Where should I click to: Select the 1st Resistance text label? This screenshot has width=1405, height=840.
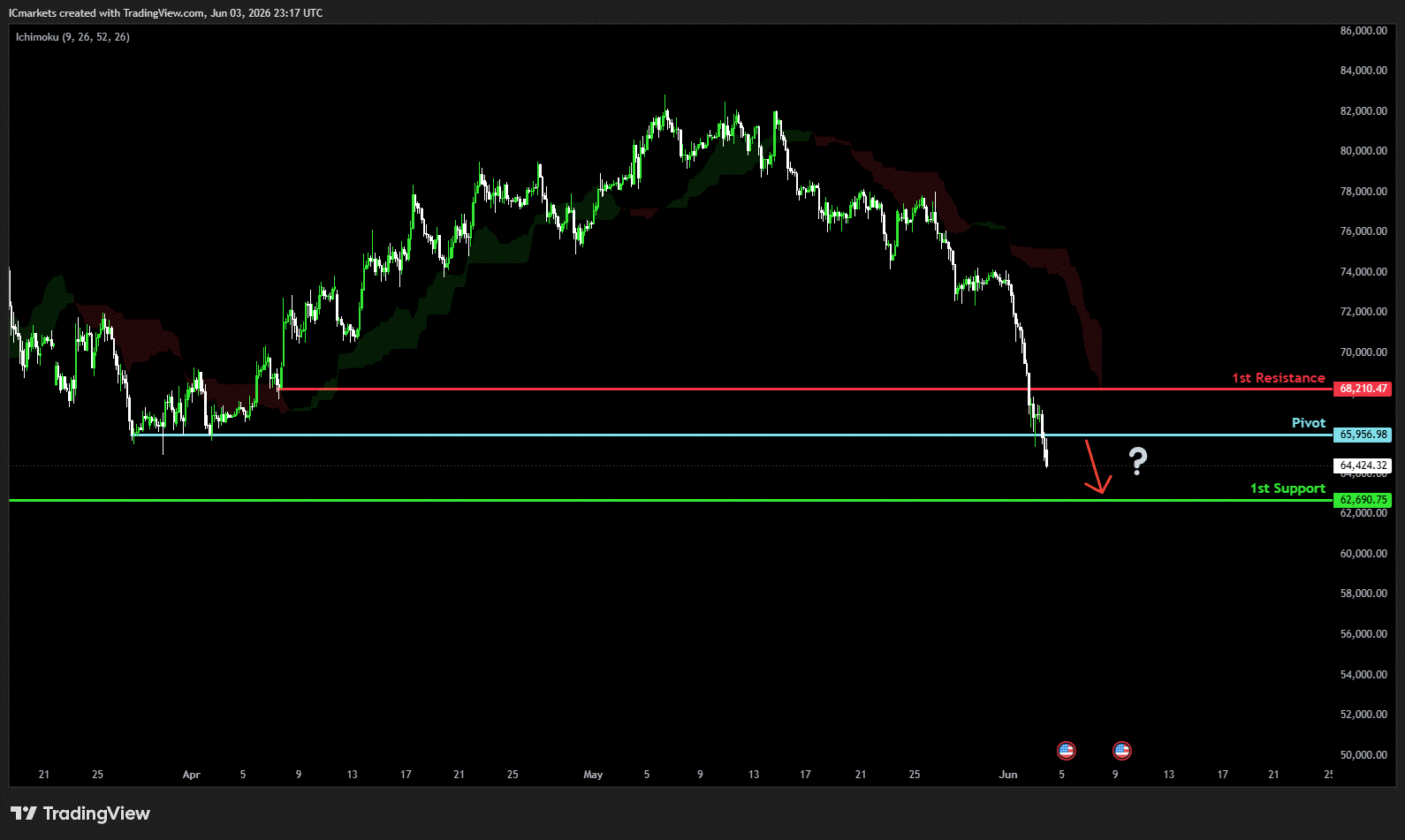coord(1279,378)
